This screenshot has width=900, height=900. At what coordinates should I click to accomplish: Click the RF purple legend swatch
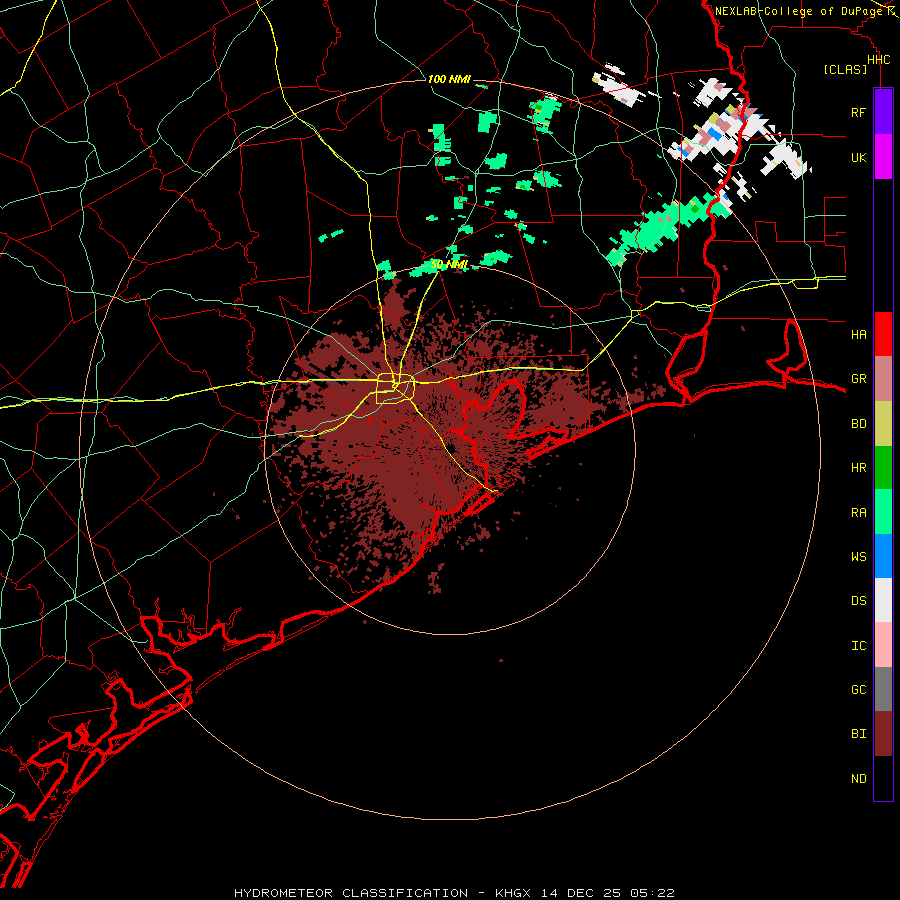tap(883, 112)
